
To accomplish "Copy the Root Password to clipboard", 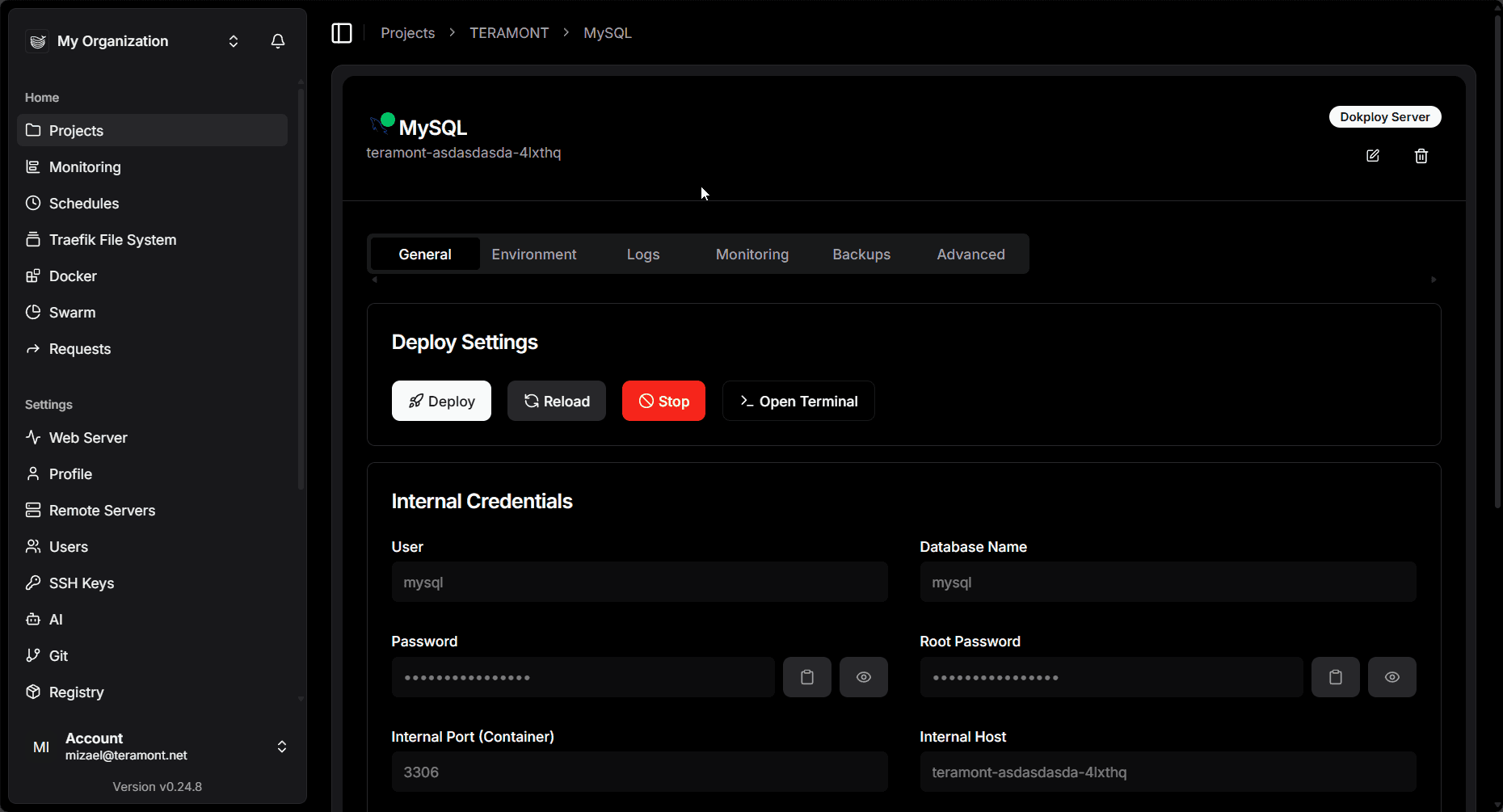I will [1336, 677].
